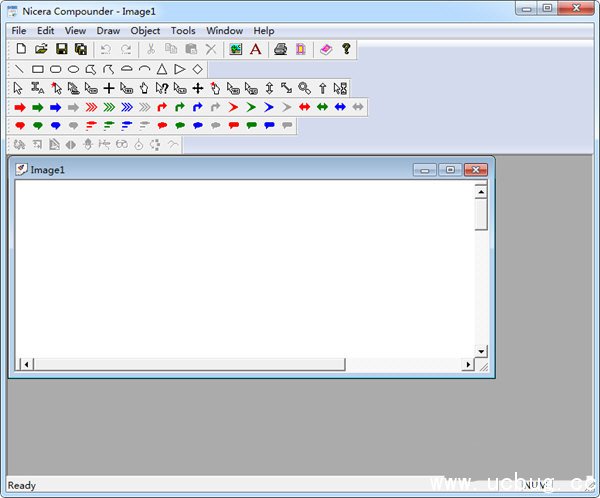Pick the solid red right arrow
This screenshot has width=600, height=498.
[19, 107]
